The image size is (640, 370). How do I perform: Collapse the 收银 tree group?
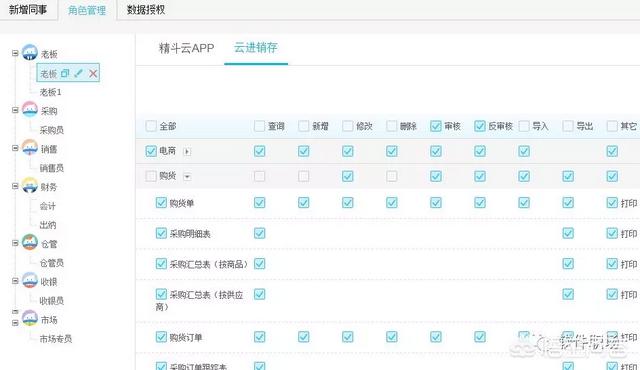pos(15,281)
